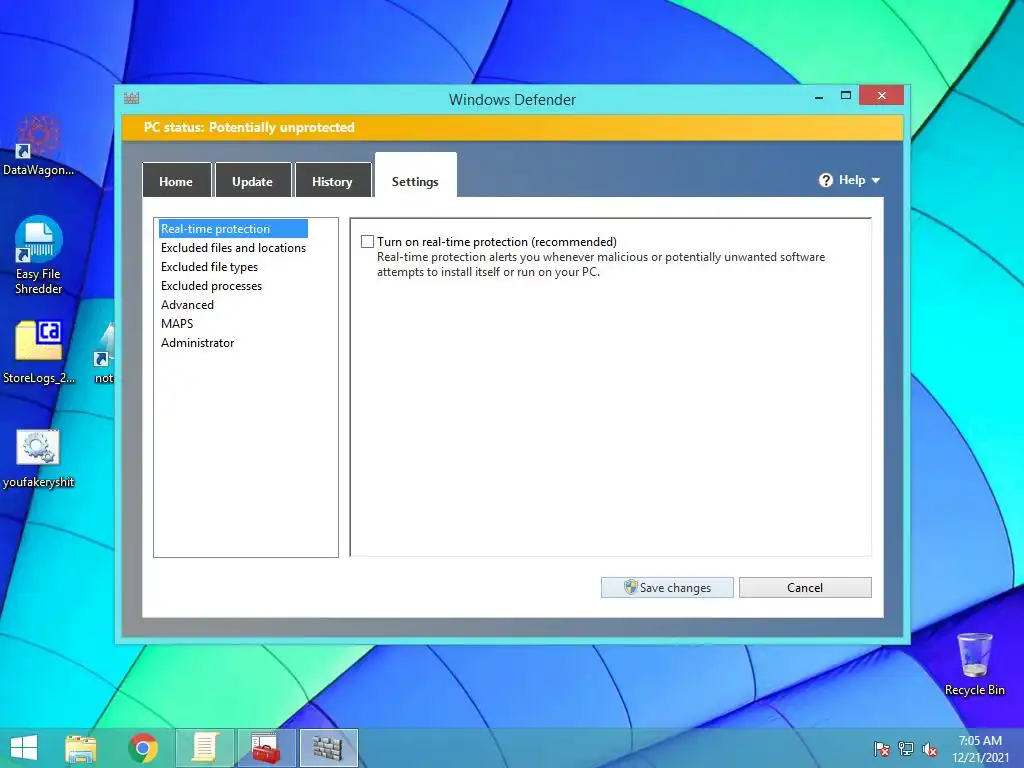Open Excluded files and locations

coord(233,248)
